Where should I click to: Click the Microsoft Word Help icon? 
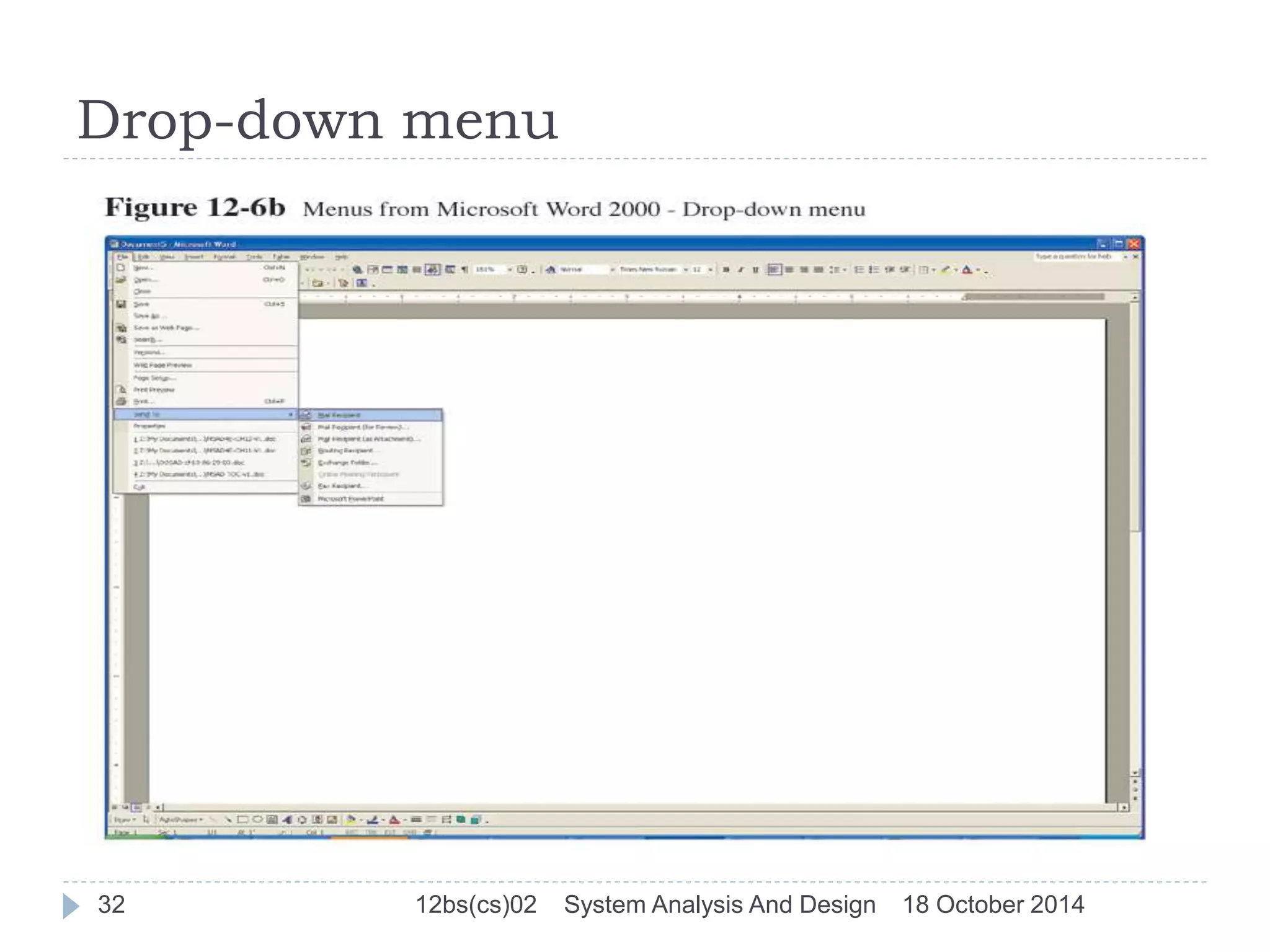pyautogui.click(x=522, y=270)
